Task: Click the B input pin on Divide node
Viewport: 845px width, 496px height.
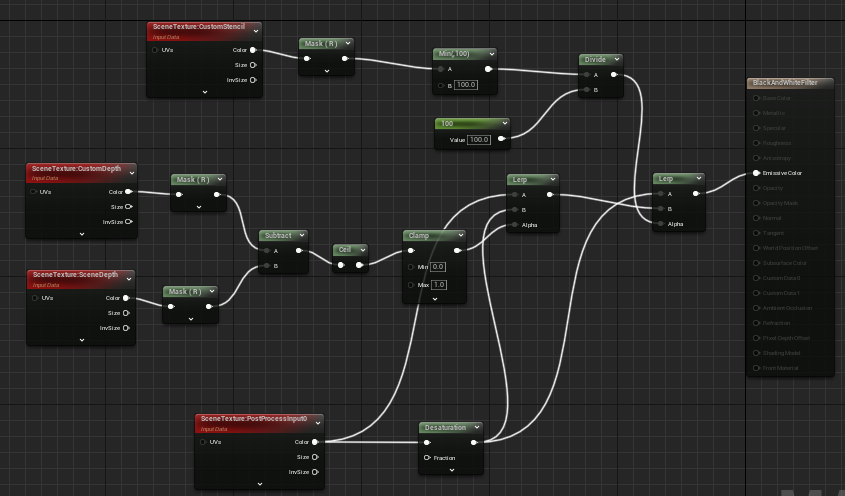Action: tap(587, 90)
